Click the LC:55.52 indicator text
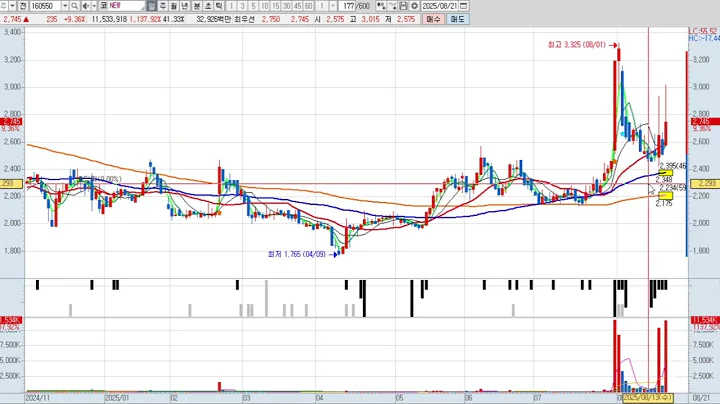Screen dimensions: 720x404 tap(703, 31)
